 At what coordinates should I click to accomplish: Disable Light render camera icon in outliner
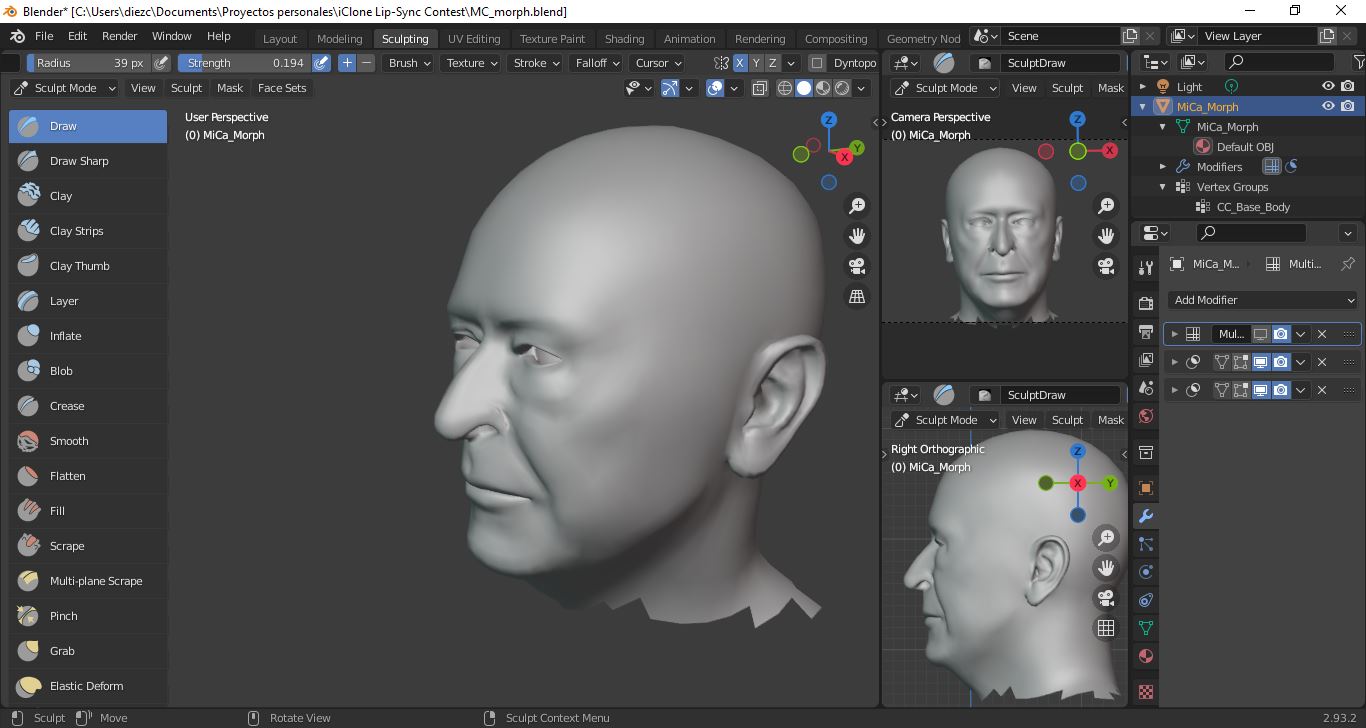1348,87
